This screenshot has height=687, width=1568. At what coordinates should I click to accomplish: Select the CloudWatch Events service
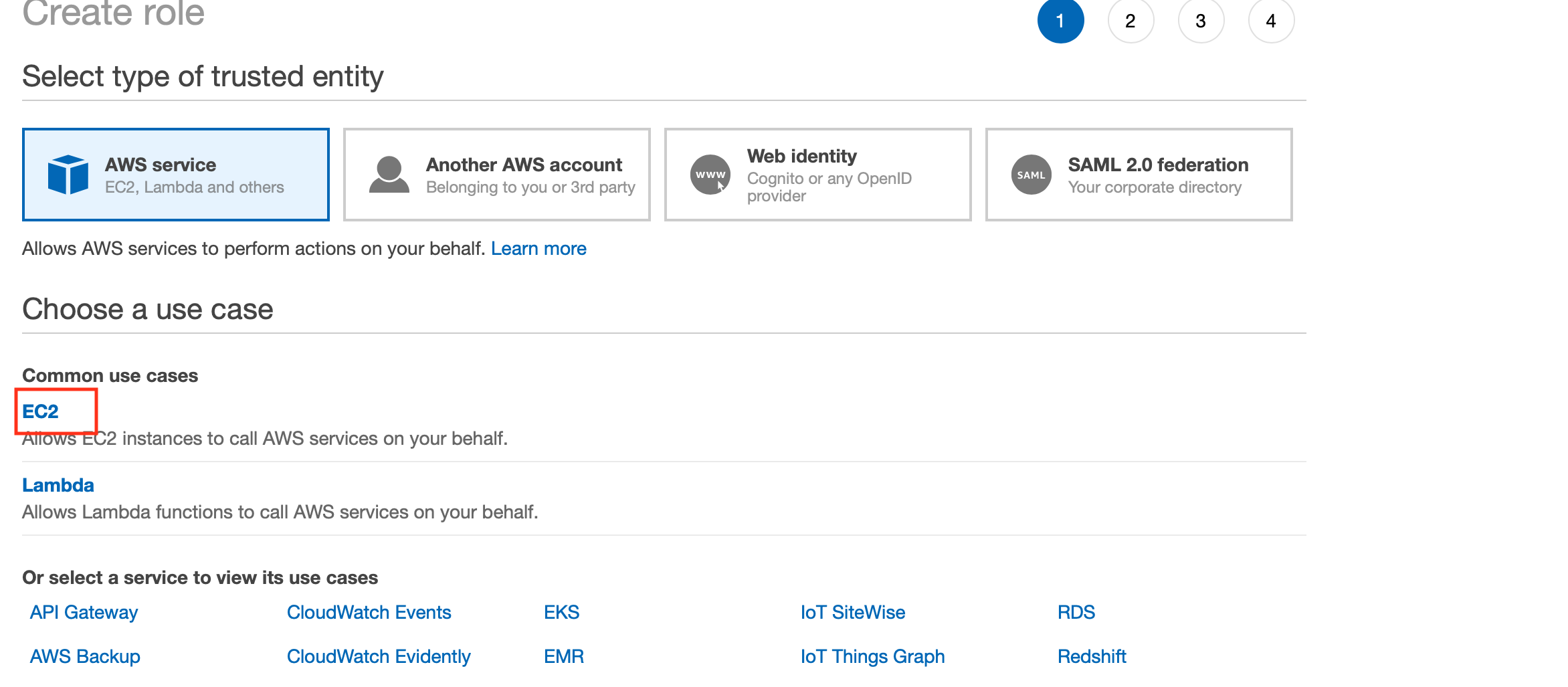click(x=369, y=612)
